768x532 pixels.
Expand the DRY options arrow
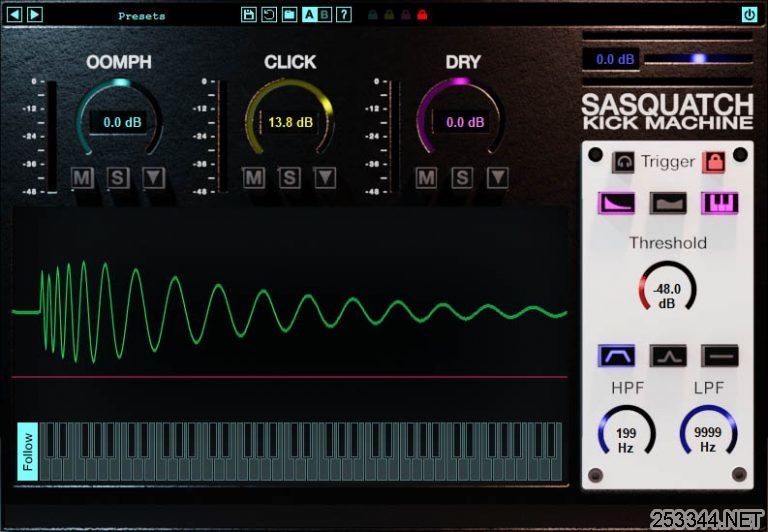click(498, 178)
